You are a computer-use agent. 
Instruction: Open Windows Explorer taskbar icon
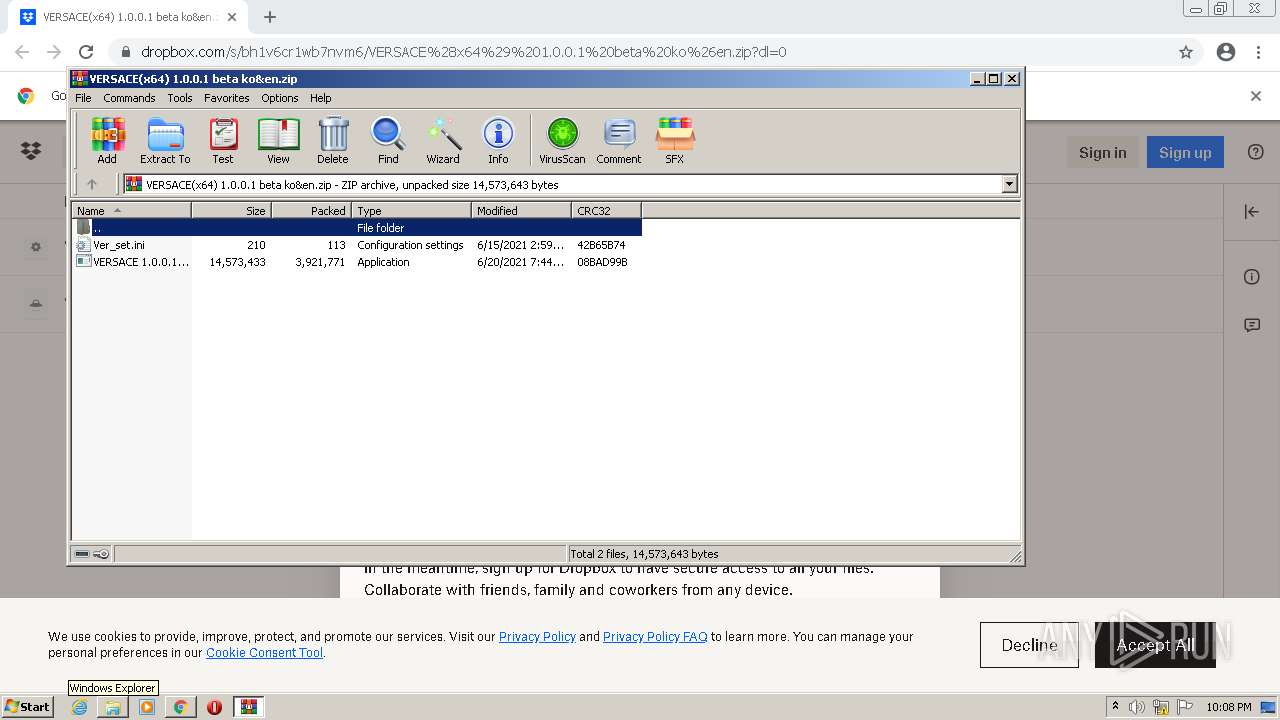(x=113, y=707)
